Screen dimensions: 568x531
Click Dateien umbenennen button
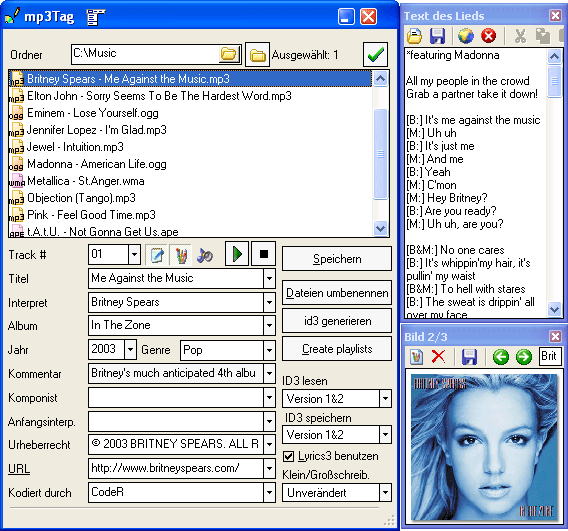337,293
